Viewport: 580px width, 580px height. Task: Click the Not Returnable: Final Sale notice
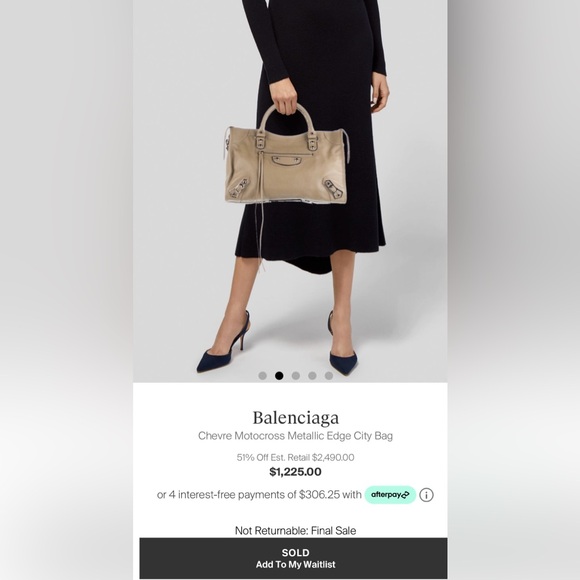click(x=295, y=531)
